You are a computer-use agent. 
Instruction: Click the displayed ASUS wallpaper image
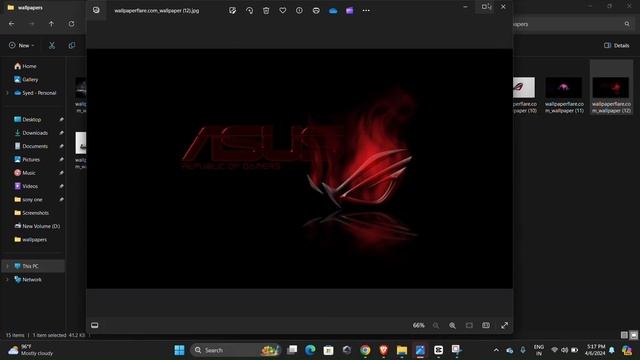click(300, 169)
